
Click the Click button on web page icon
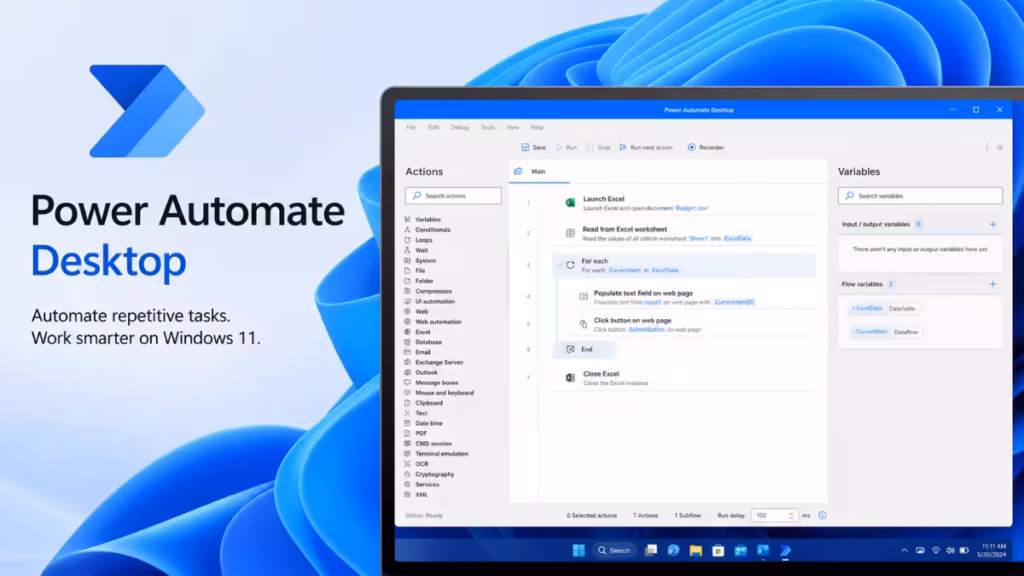583,324
